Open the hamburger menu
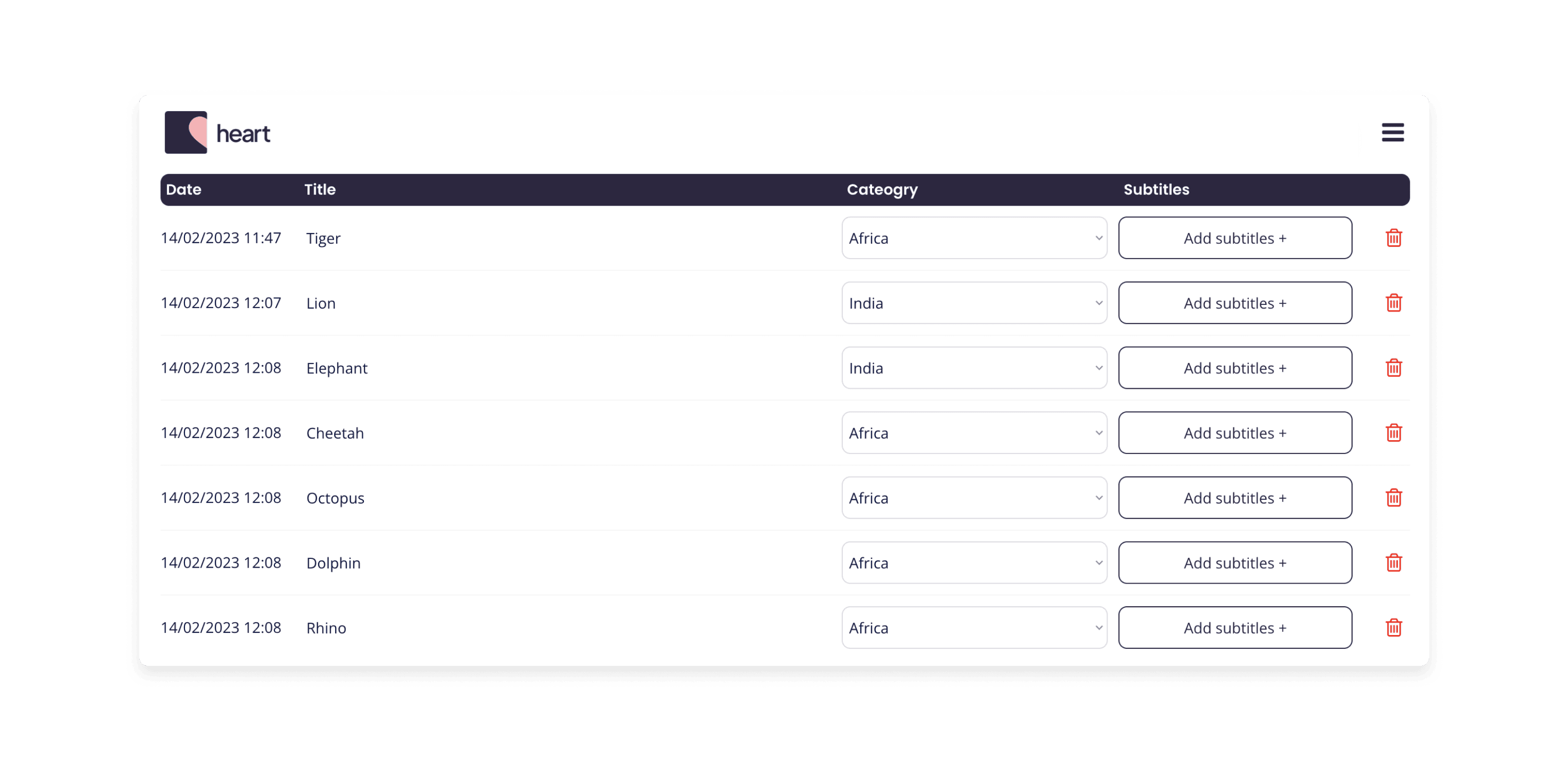The image size is (1568, 761). tap(1392, 132)
